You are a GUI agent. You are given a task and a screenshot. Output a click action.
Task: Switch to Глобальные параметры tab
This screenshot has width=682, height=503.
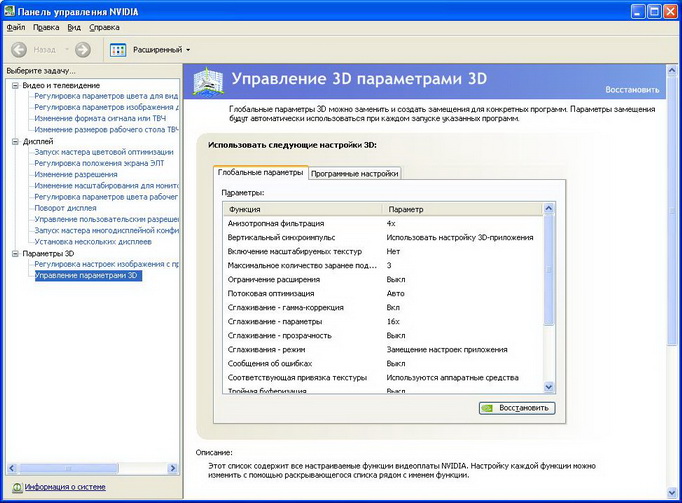pyautogui.click(x=260, y=172)
